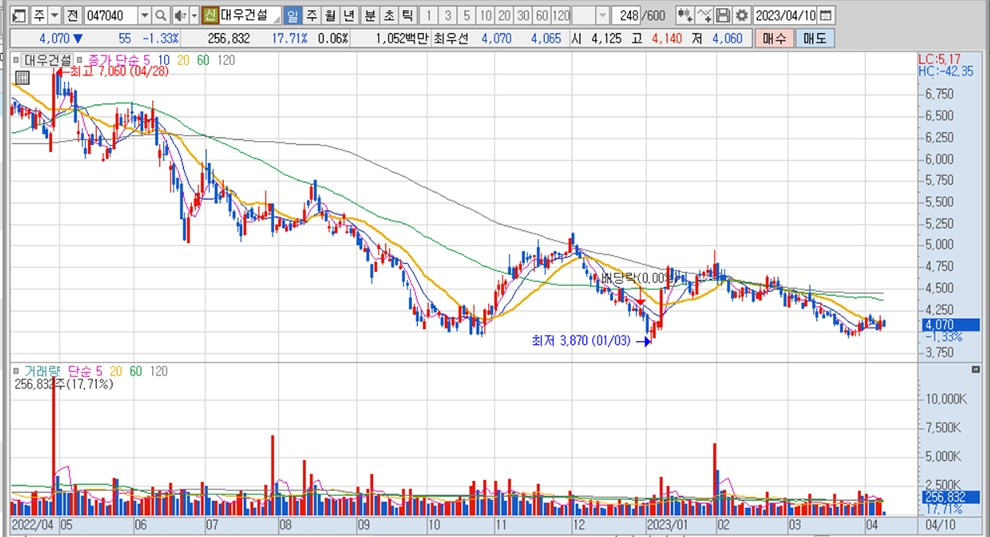Open the 주 market type dropdown arrow
Image resolution: width=990 pixels, height=537 pixels.
54,15
